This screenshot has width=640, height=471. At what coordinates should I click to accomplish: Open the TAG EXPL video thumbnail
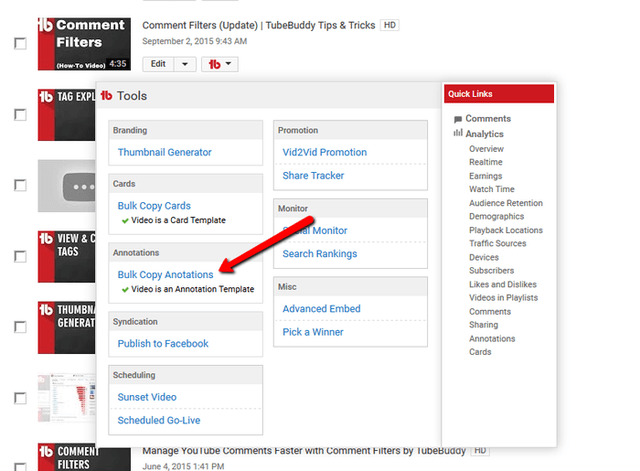pyautogui.click(x=67, y=115)
